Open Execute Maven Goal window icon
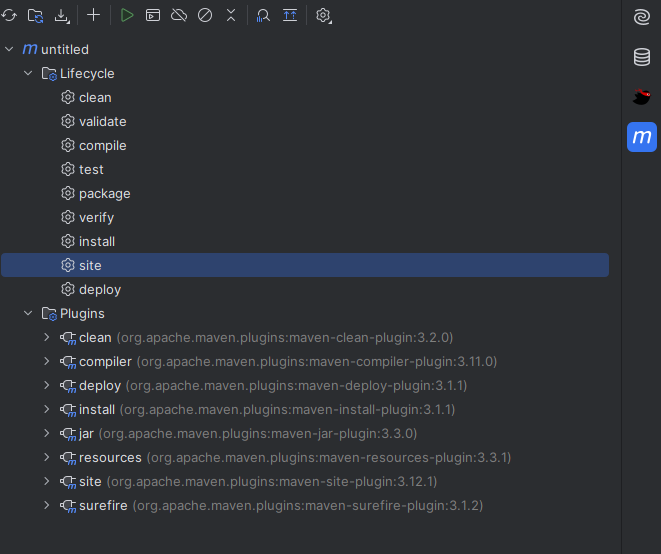661x554 pixels. click(x=153, y=15)
